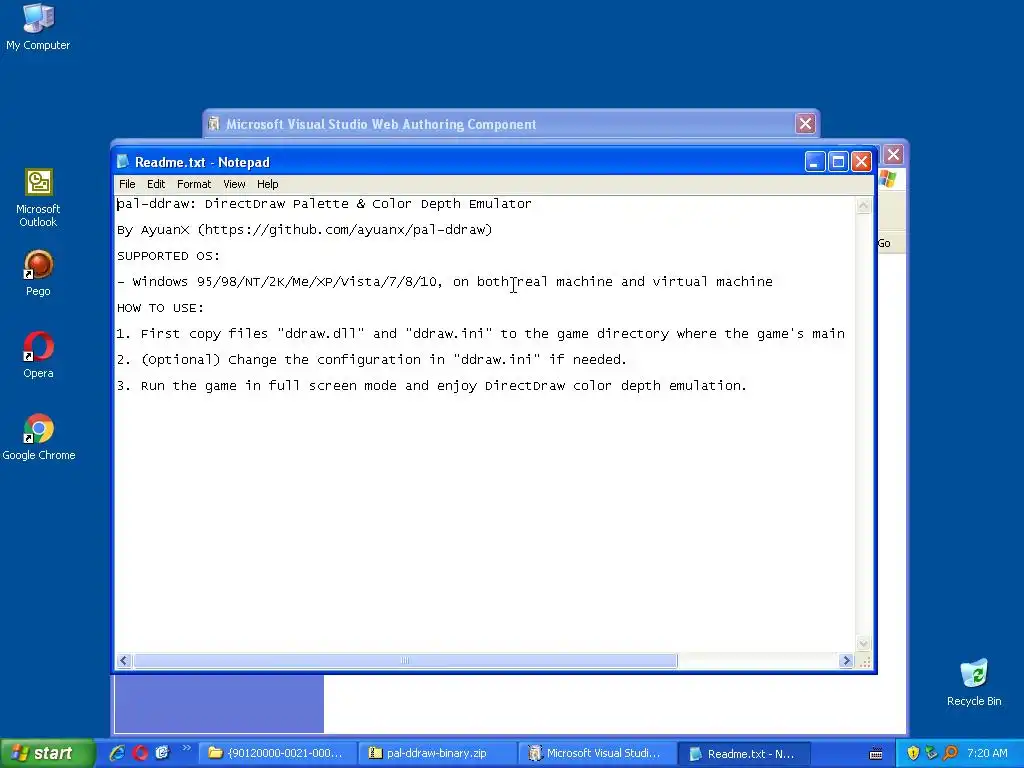Click the github.com/ayuanx/pal-ddraw URL text
The height and width of the screenshot is (768, 1024).
(345, 230)
